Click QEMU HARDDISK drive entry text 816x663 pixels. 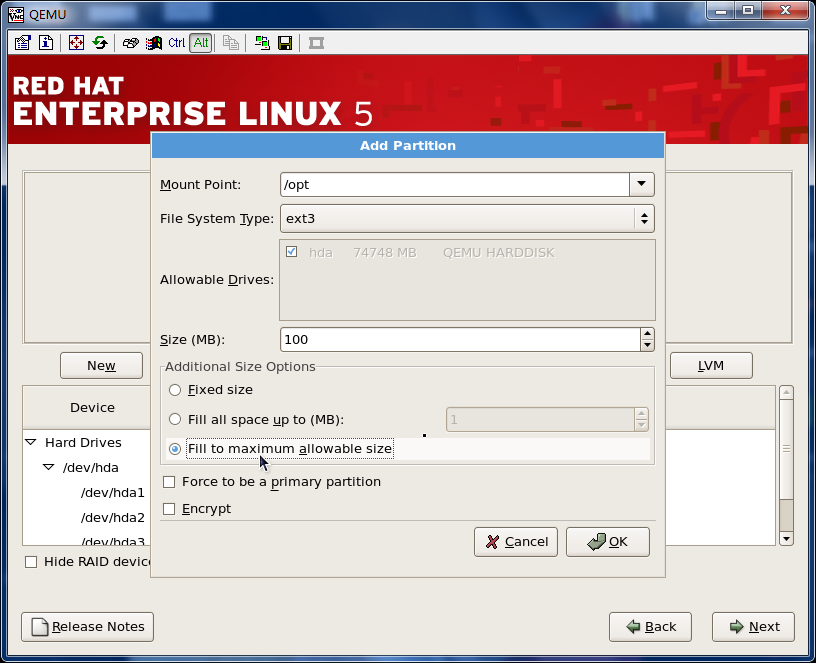[x=499, y=252]
